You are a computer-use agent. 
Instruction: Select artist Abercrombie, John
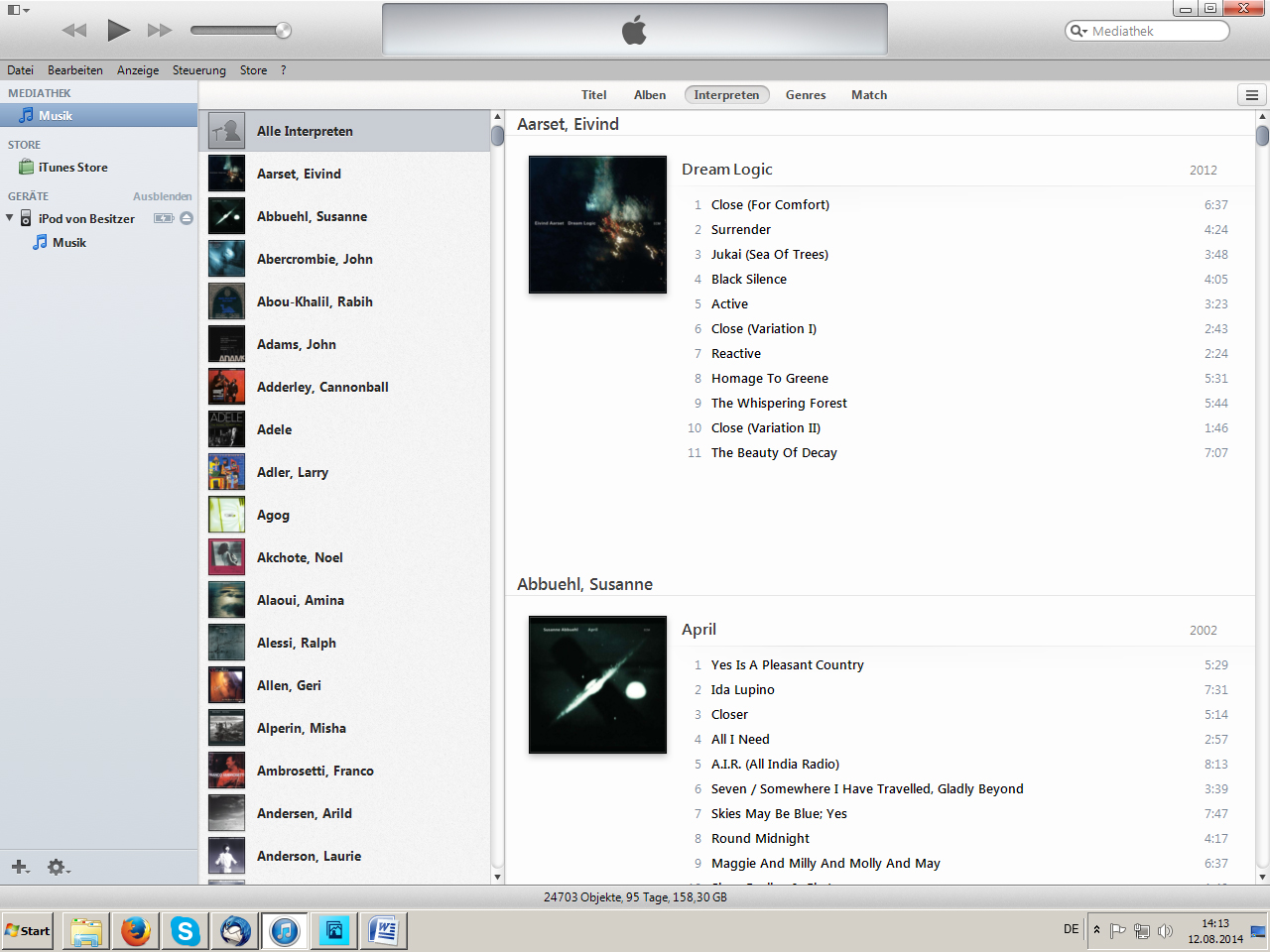click(x=344, y=259)
